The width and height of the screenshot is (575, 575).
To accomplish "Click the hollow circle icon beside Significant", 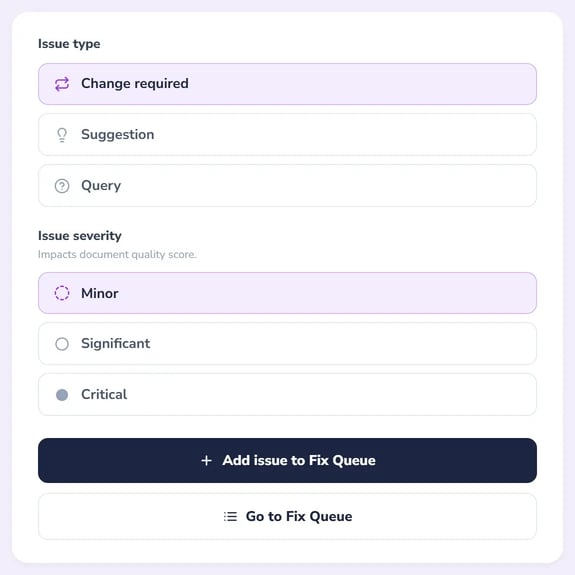I will 62,344.
